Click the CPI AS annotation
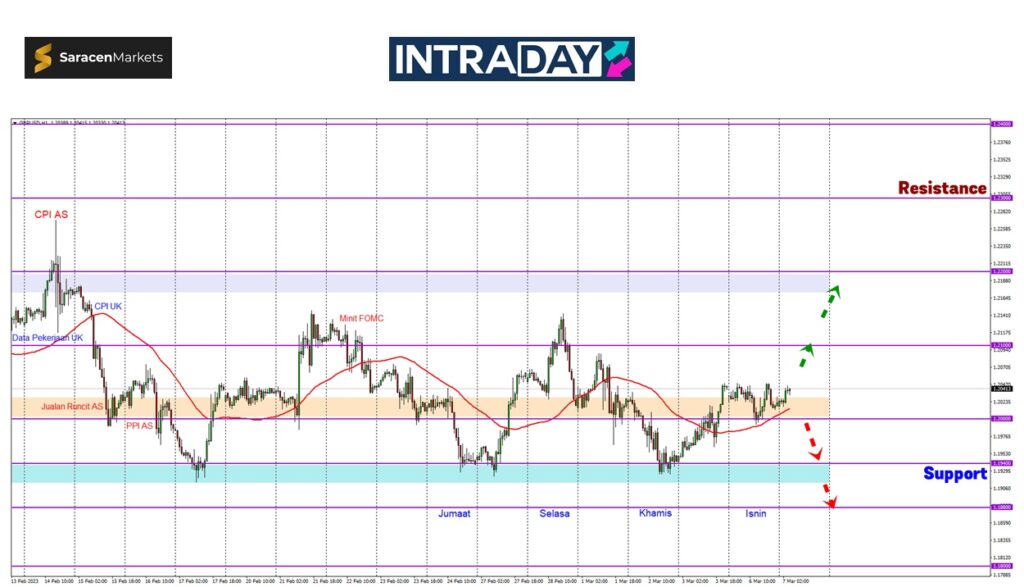The image size is (1024, 587). (51, 214)
